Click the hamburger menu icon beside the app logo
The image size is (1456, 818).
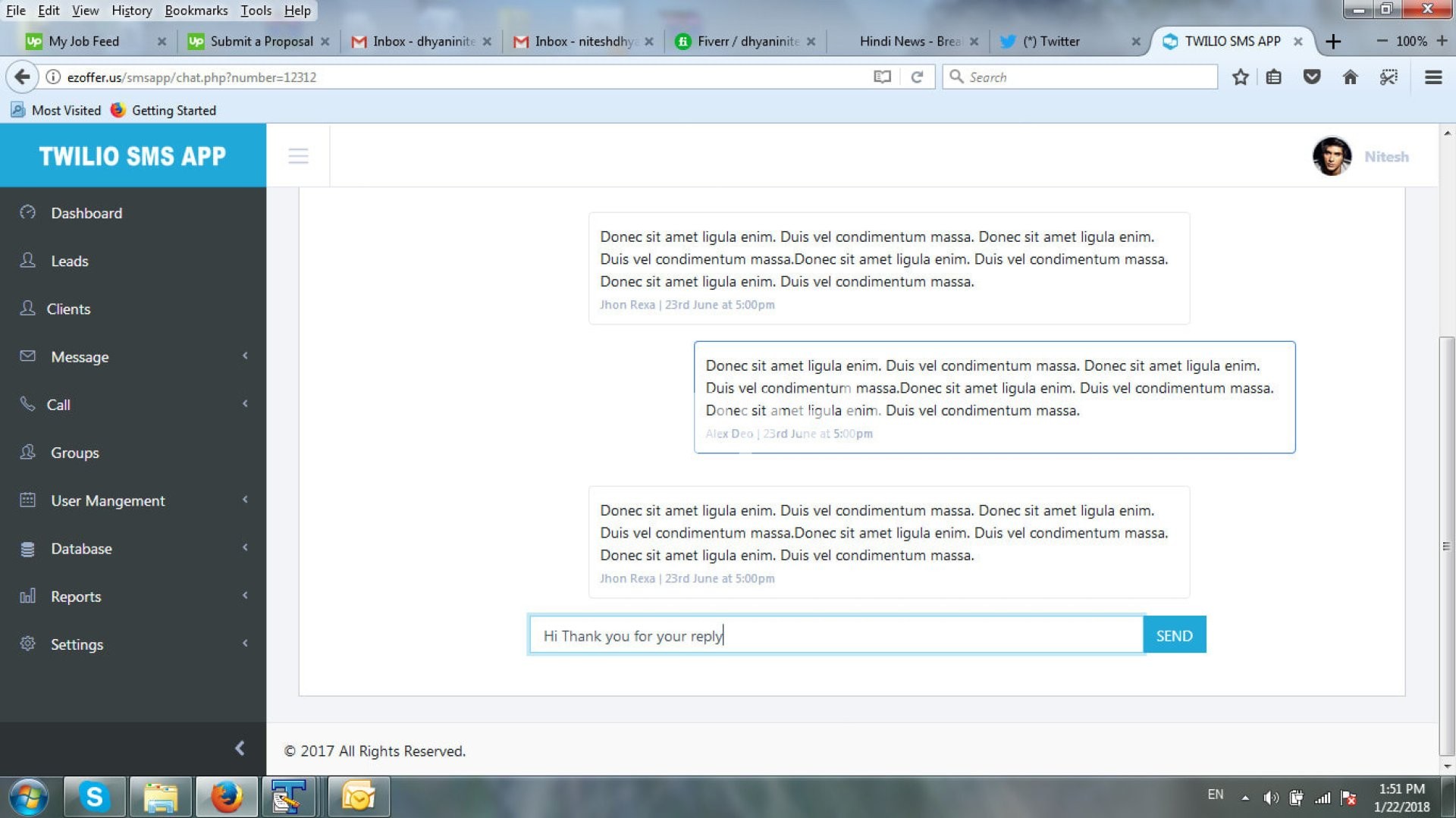298,156
